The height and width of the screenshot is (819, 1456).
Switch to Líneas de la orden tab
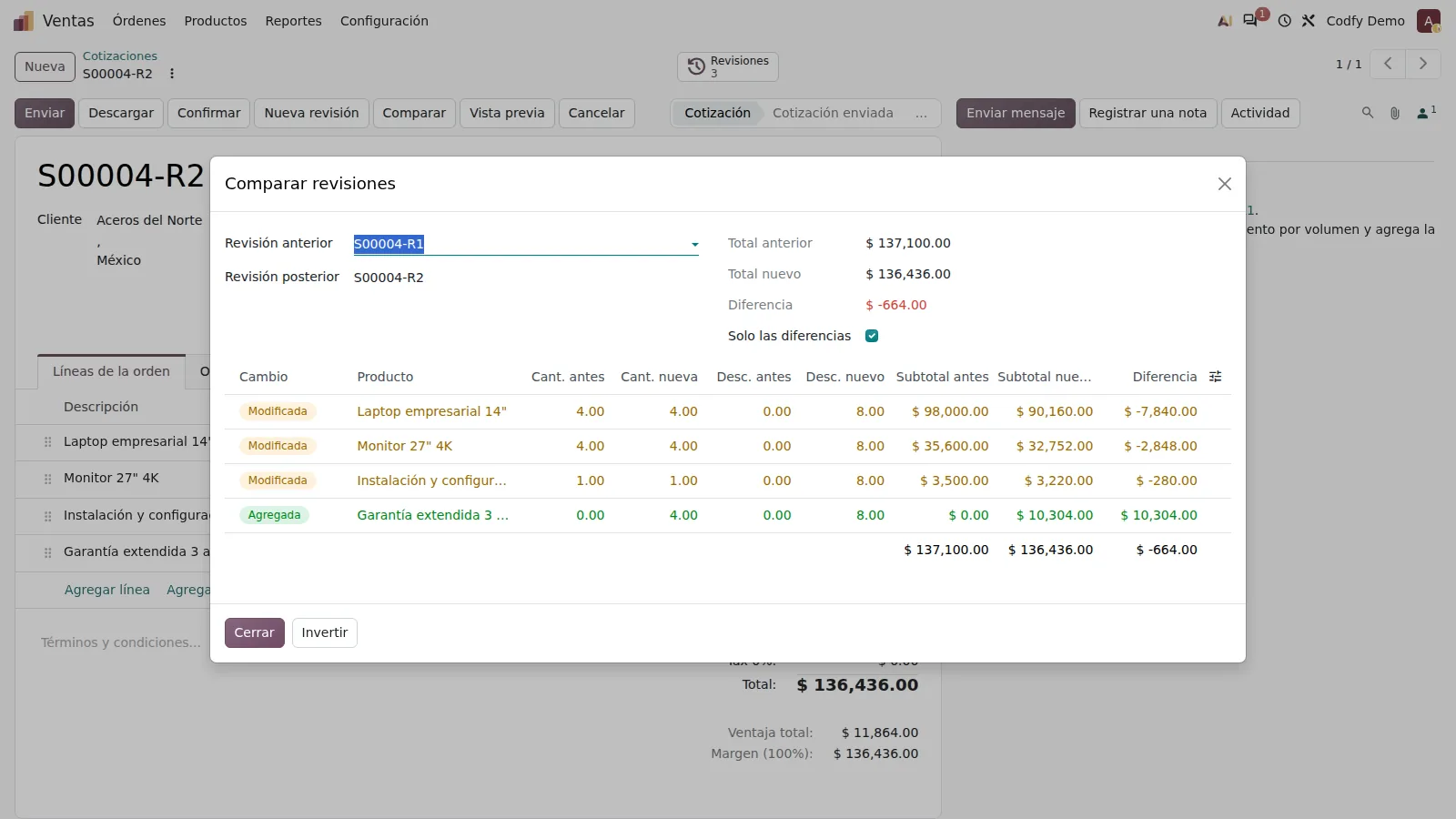pos(111,371)
